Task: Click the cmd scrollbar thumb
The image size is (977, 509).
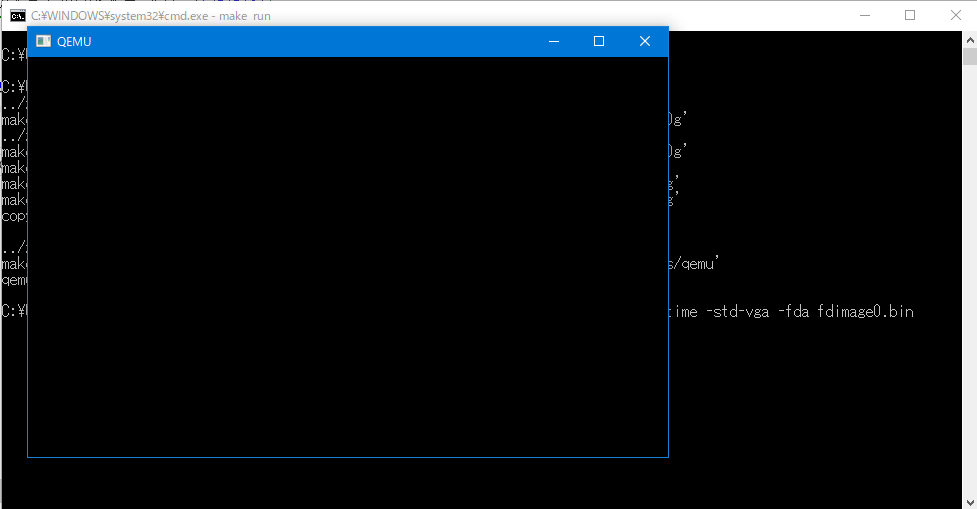Action: coord(970,56)
